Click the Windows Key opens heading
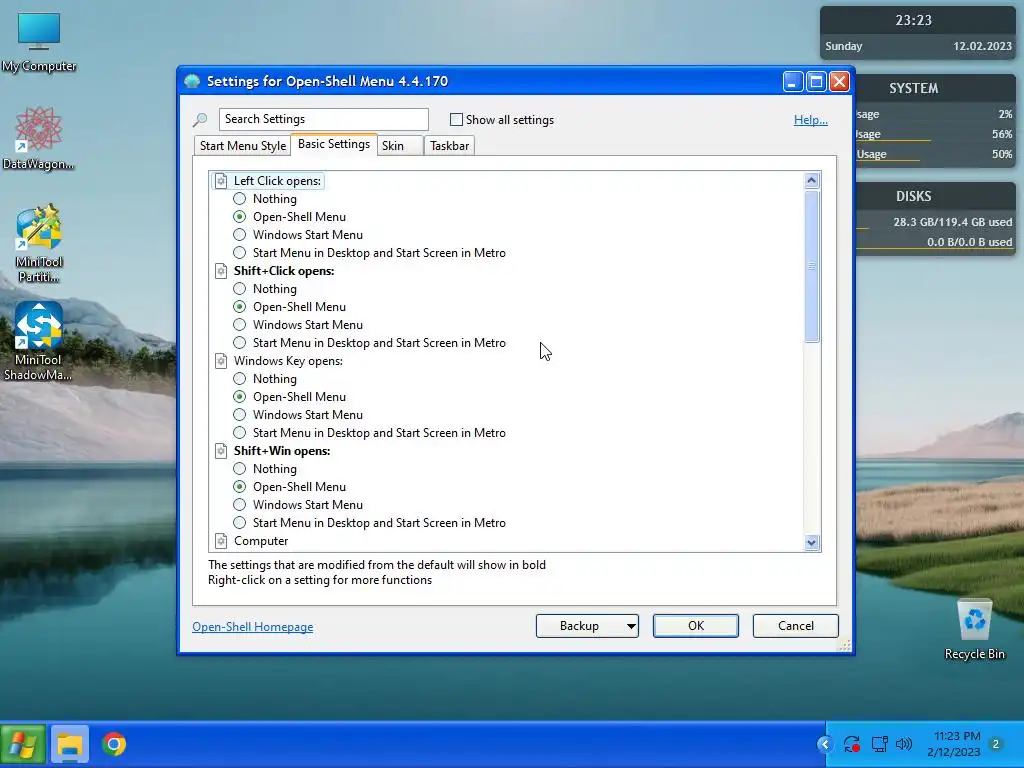This screenshot has height=768, width=1024. pyautogui.click(x=288, y=361)
